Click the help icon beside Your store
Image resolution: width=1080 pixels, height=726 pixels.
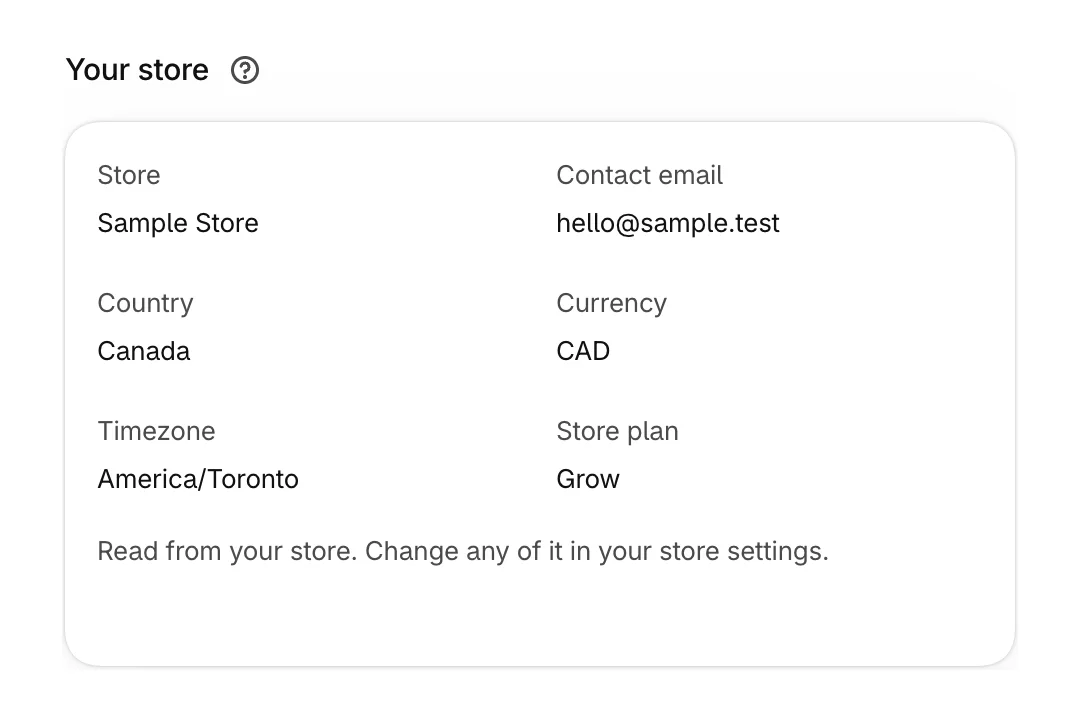coord(245,70)
